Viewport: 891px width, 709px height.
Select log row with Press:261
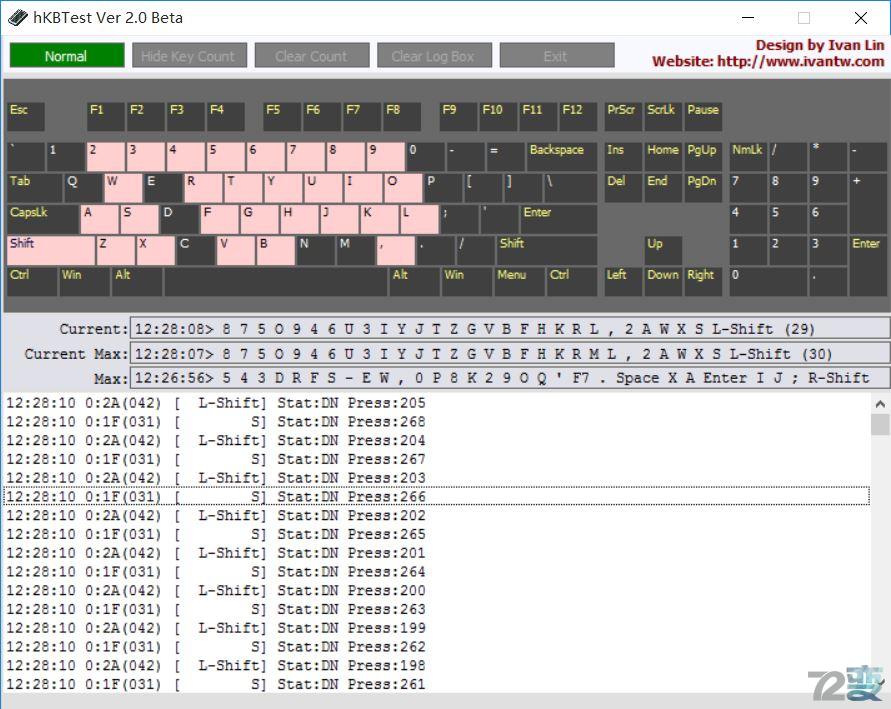tap(436, 684)
